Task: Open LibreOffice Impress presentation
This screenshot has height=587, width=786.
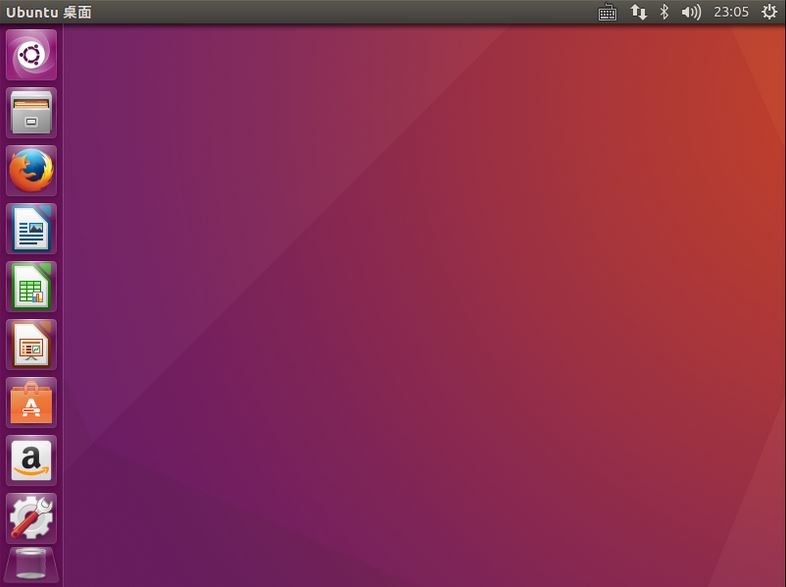Action: click(x=31, y=344)
